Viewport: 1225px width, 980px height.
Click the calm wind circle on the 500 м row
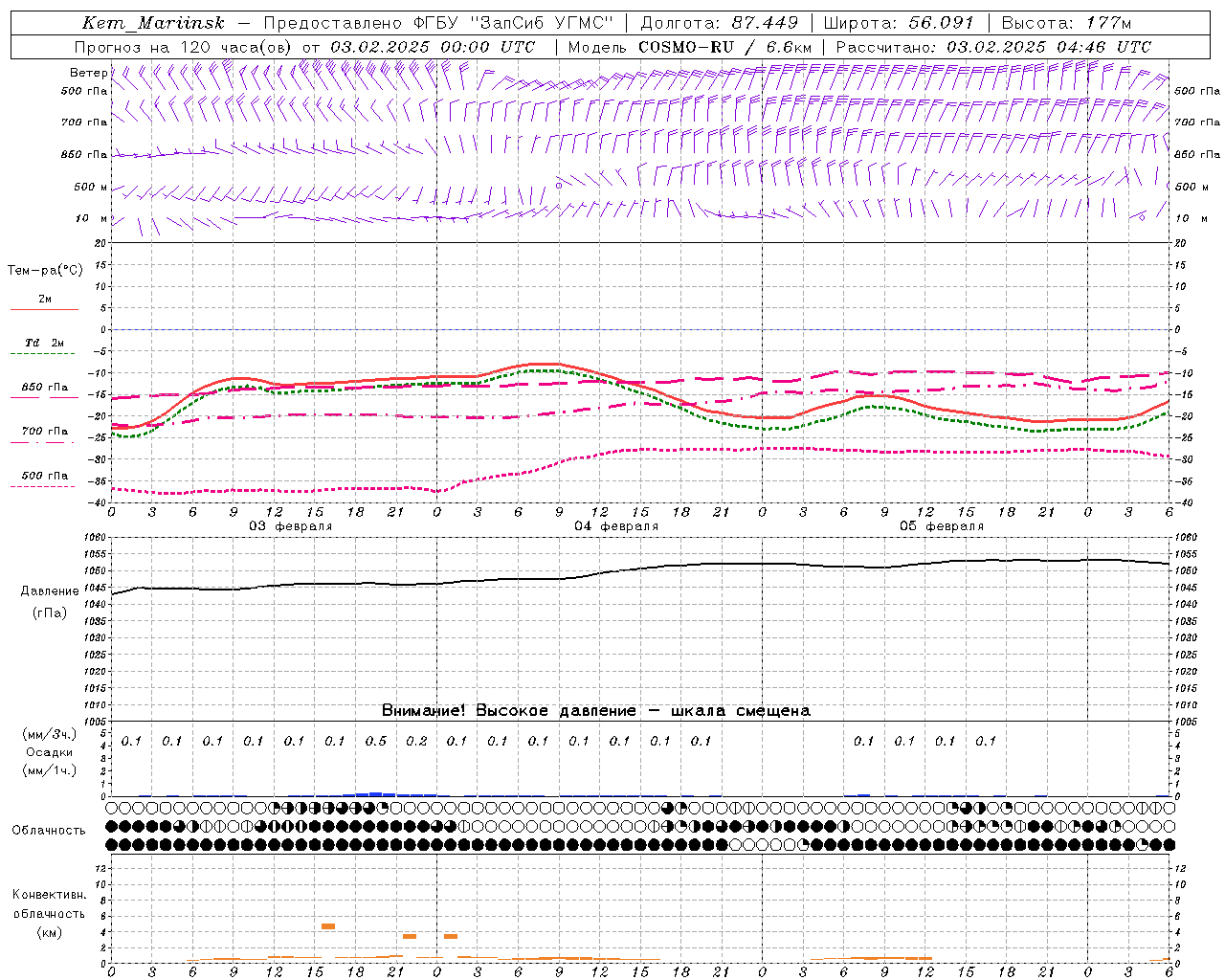[x=559, y=186]
